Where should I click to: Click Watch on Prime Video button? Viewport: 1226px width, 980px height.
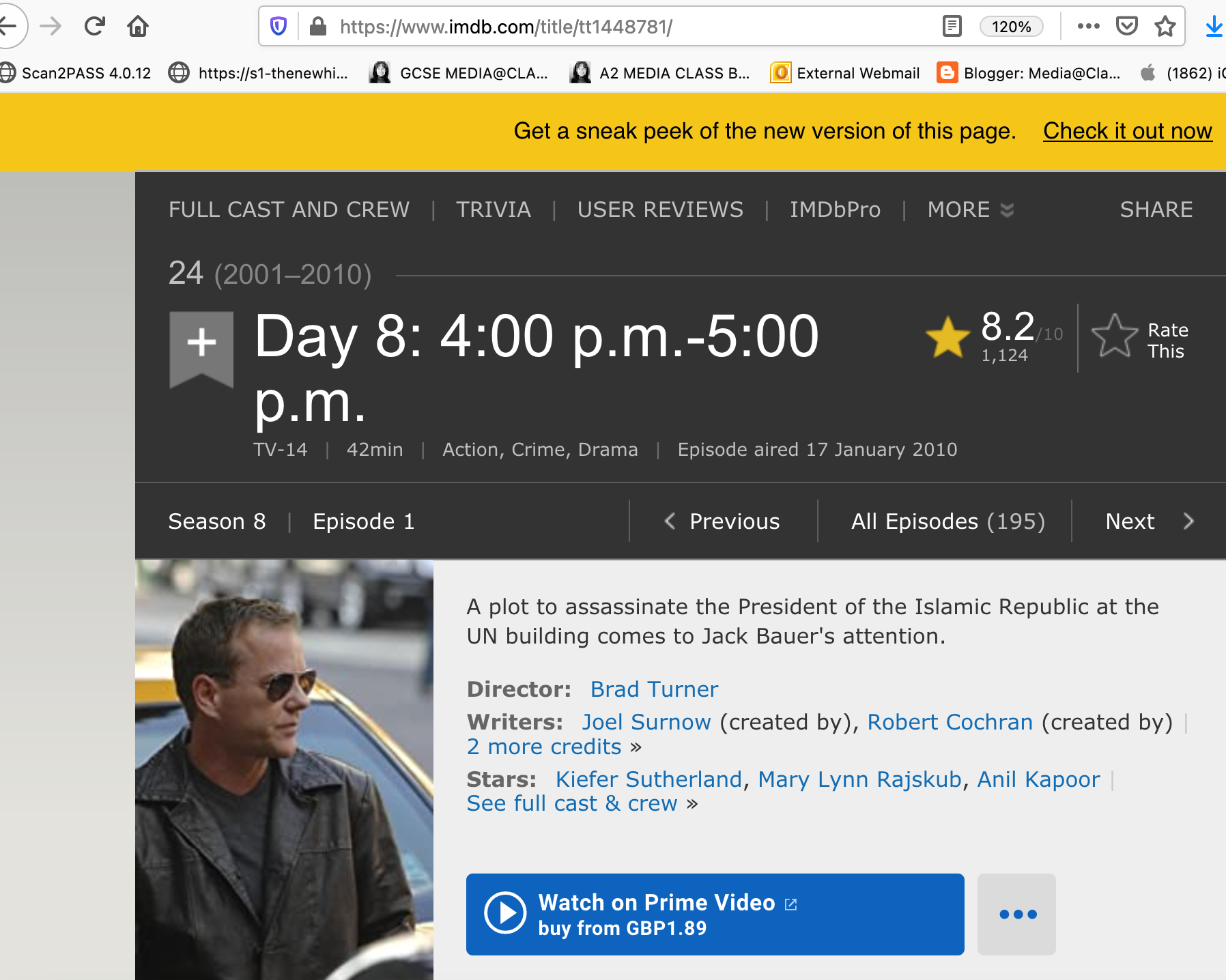[x=715, y=914]
